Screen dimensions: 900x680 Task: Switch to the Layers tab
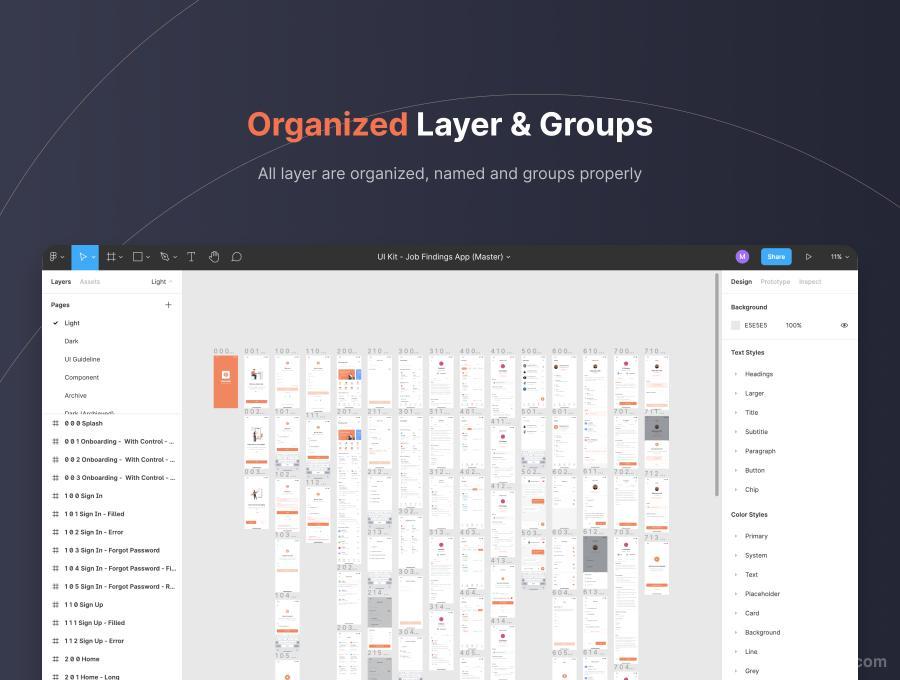pos(60,282)
